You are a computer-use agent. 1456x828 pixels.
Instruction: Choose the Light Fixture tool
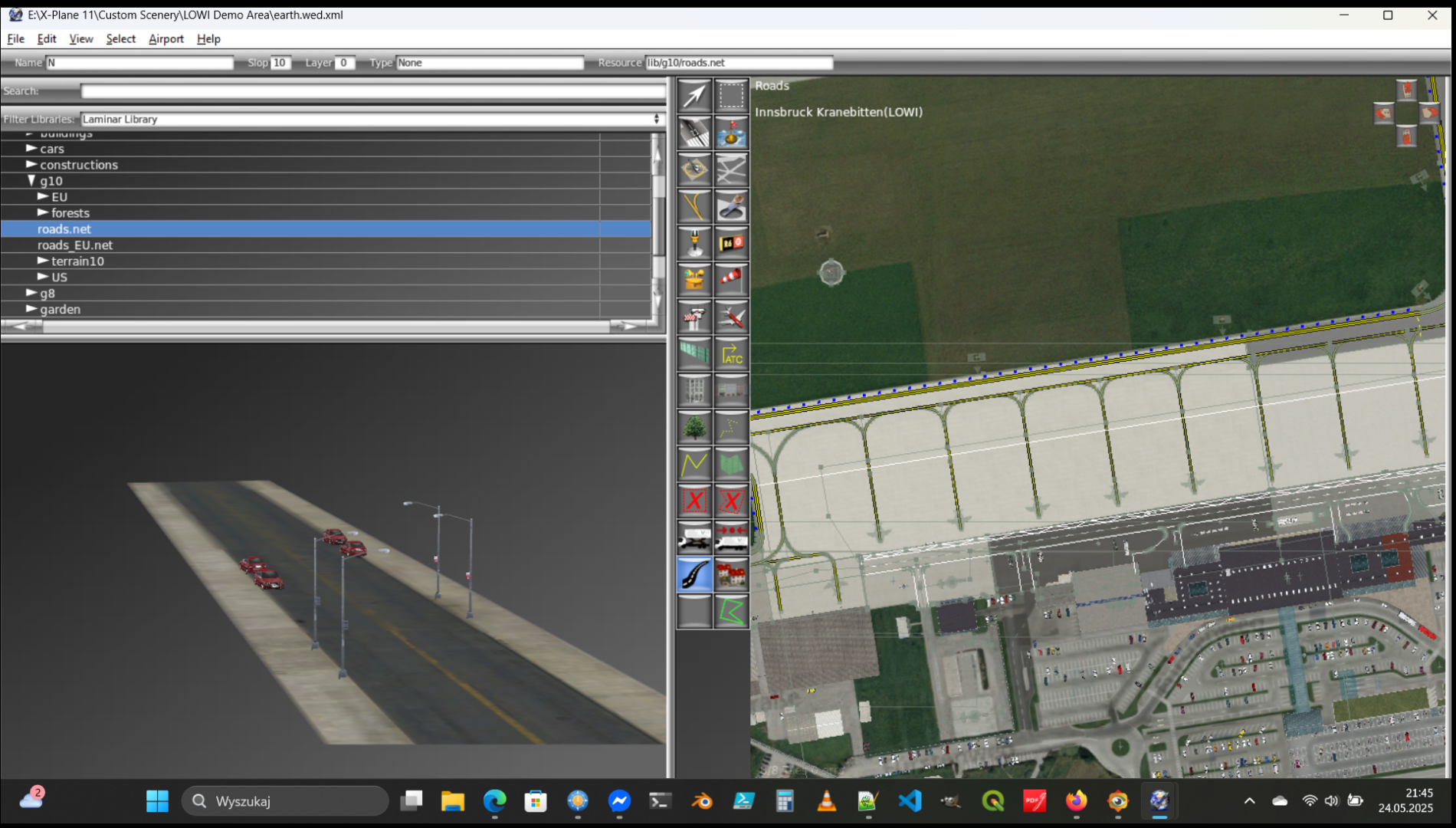(x=694, y=243)
